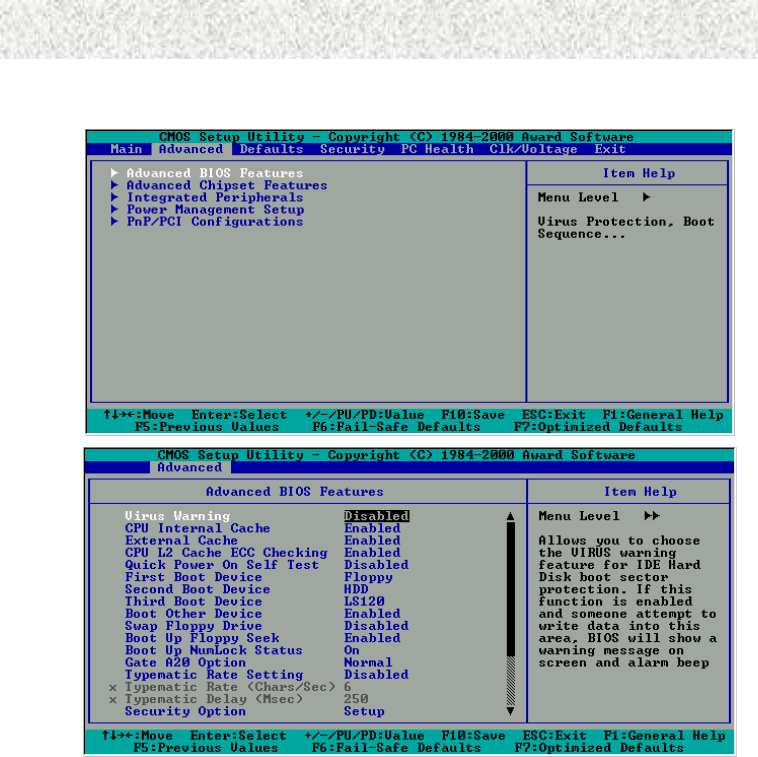Open Integrated Peripherals submenu

coord(215,197)
